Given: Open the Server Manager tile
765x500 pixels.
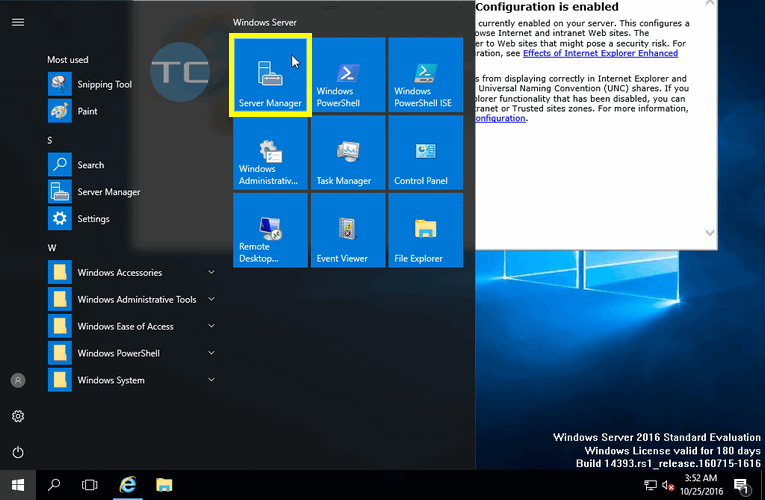Looking at the screenshot, I should pyautogui.click(x=270, y=75).
